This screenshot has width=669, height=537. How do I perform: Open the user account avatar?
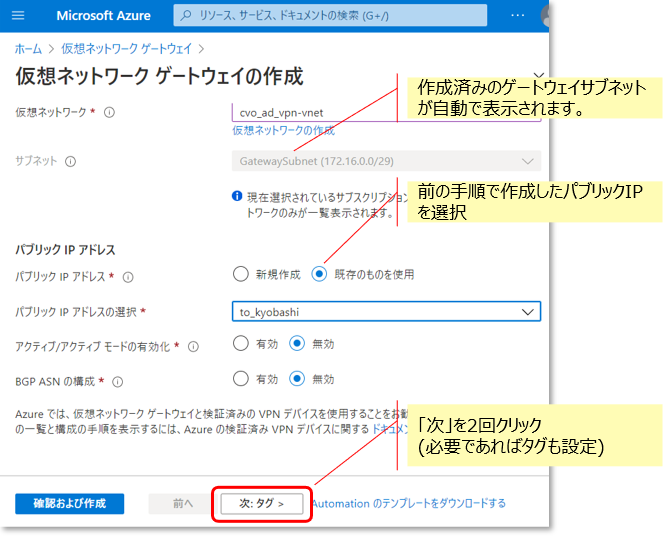pyautogui.click(x=545, y=16)
